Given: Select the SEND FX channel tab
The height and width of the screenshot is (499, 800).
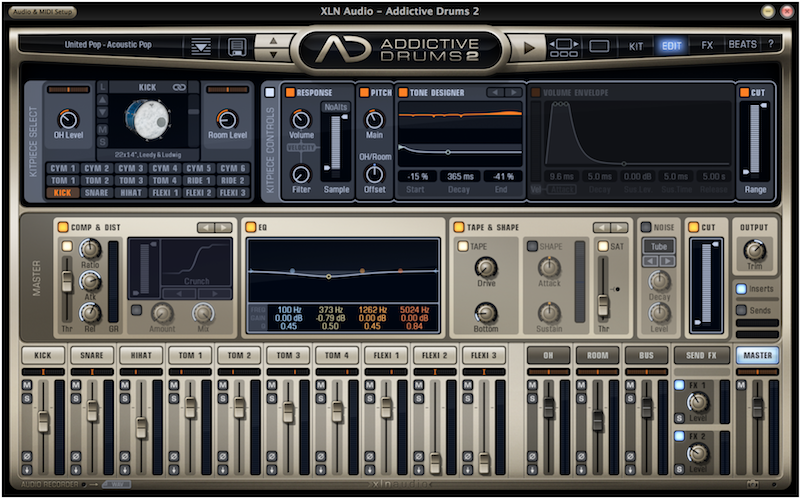Looking at the screenshot, I should pos(701,355).
